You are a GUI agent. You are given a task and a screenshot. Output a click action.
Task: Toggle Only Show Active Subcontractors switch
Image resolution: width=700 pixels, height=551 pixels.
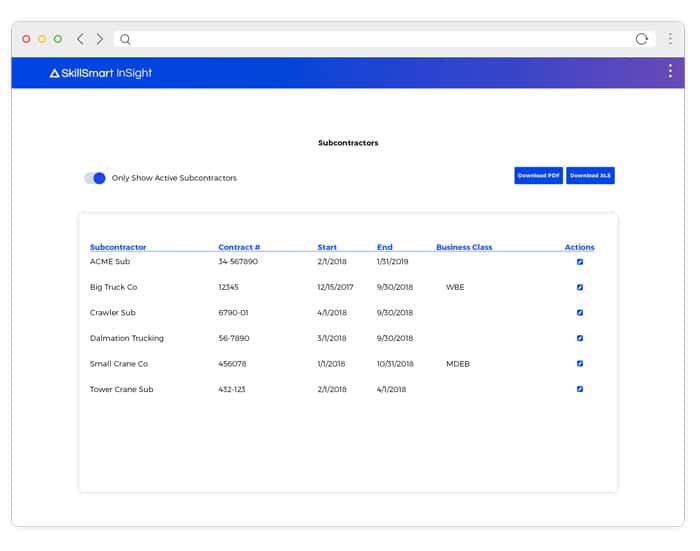click(x=95, y=178)
